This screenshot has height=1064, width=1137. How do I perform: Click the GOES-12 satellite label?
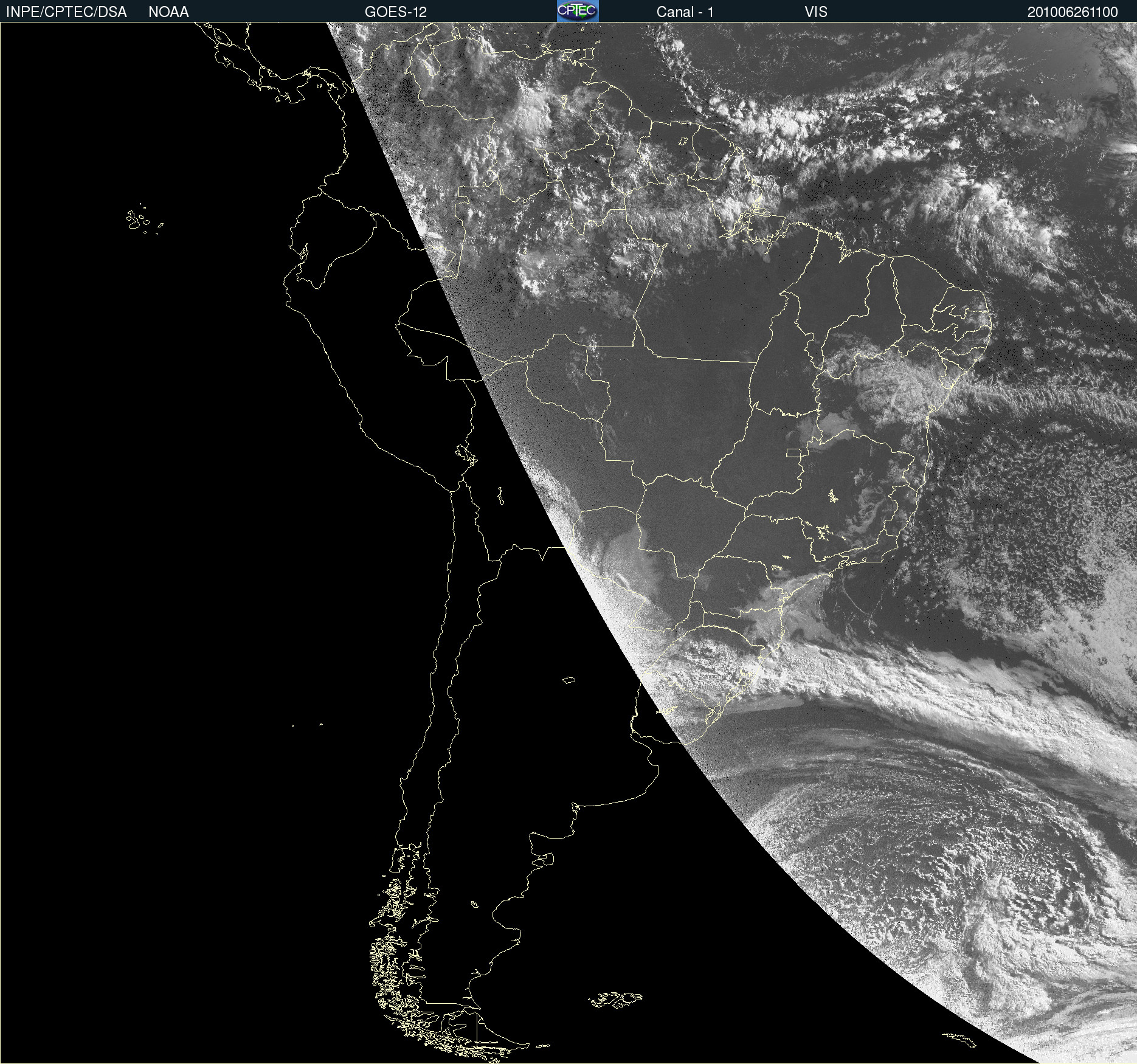pos(396,12)
